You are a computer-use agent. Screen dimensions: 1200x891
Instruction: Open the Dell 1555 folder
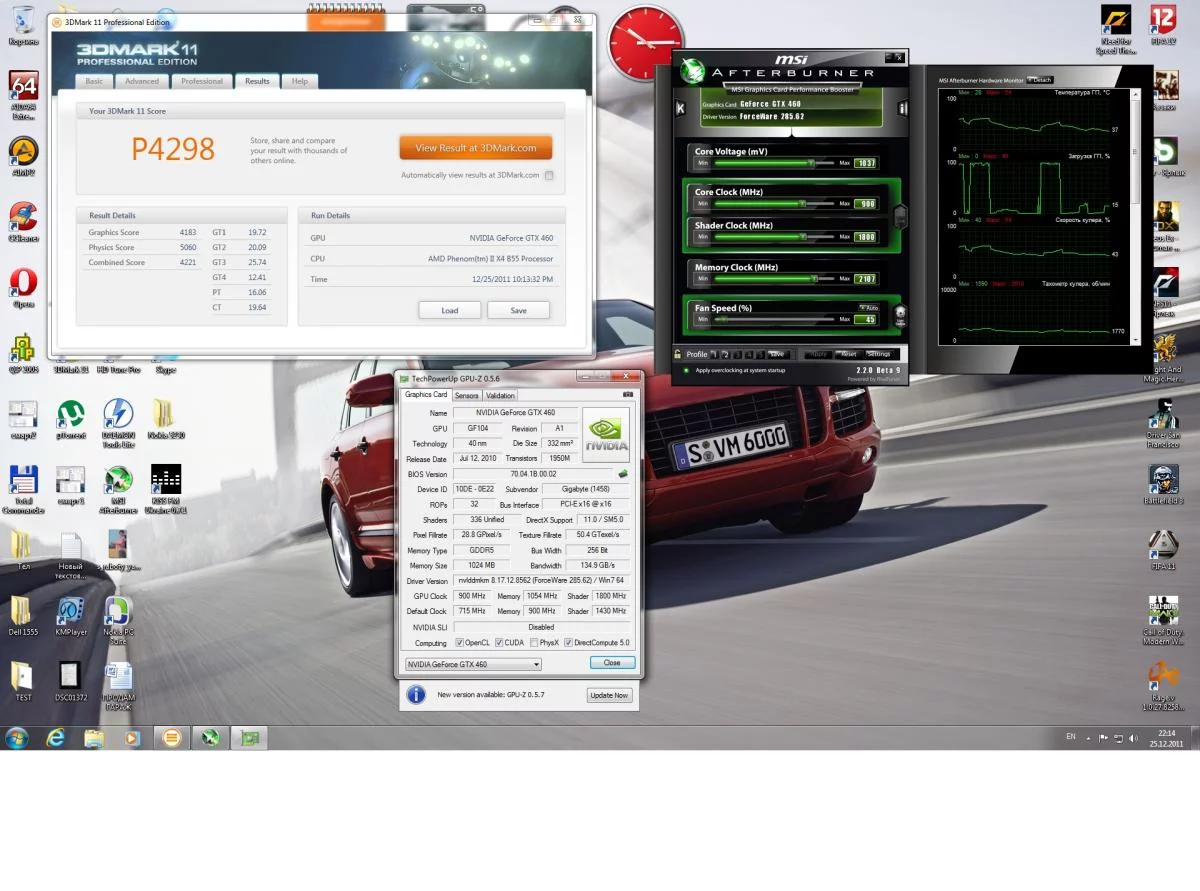coord(21,616)
